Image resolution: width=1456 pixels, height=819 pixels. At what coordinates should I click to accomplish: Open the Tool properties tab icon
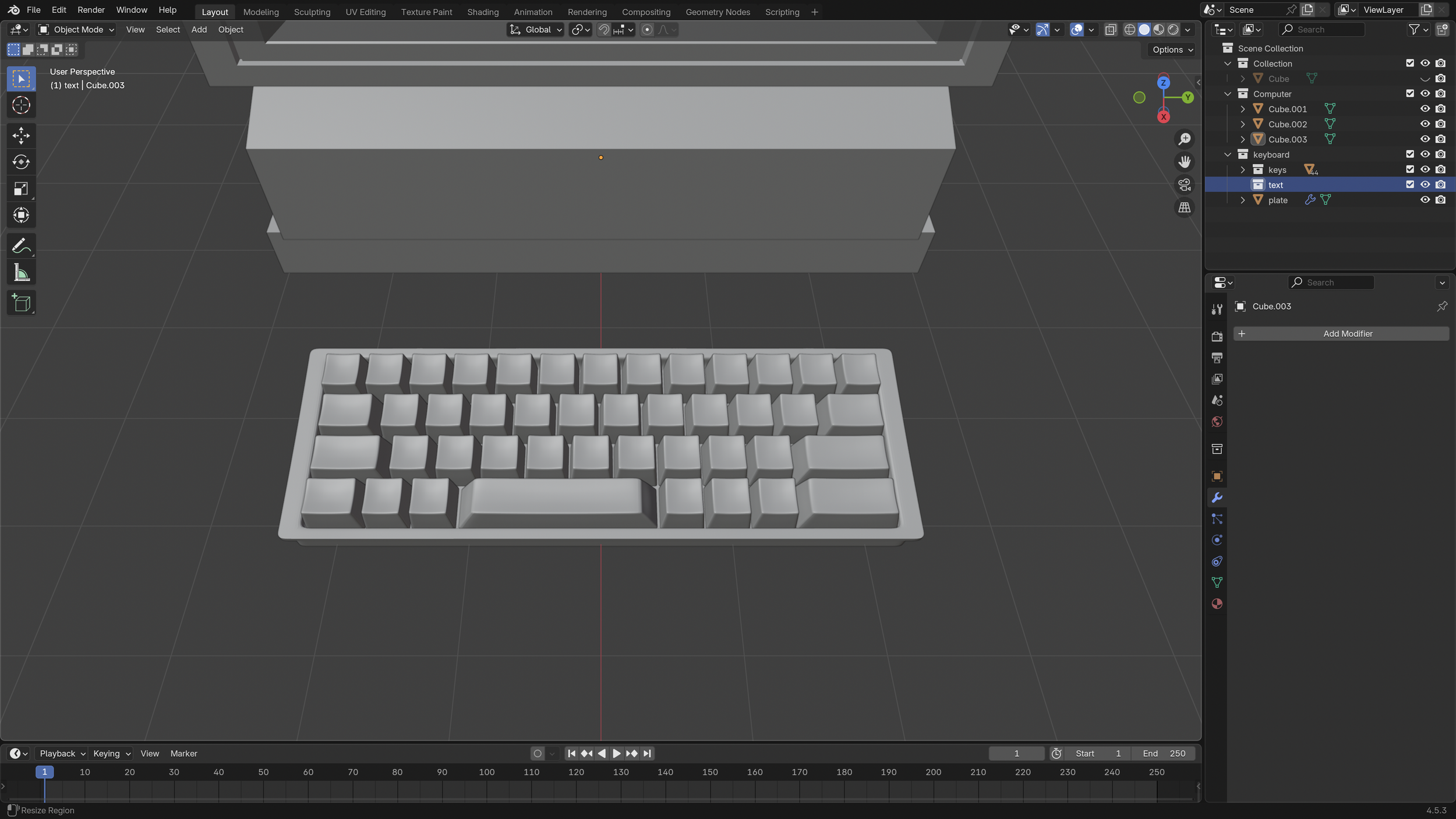tap(1217, 309)
